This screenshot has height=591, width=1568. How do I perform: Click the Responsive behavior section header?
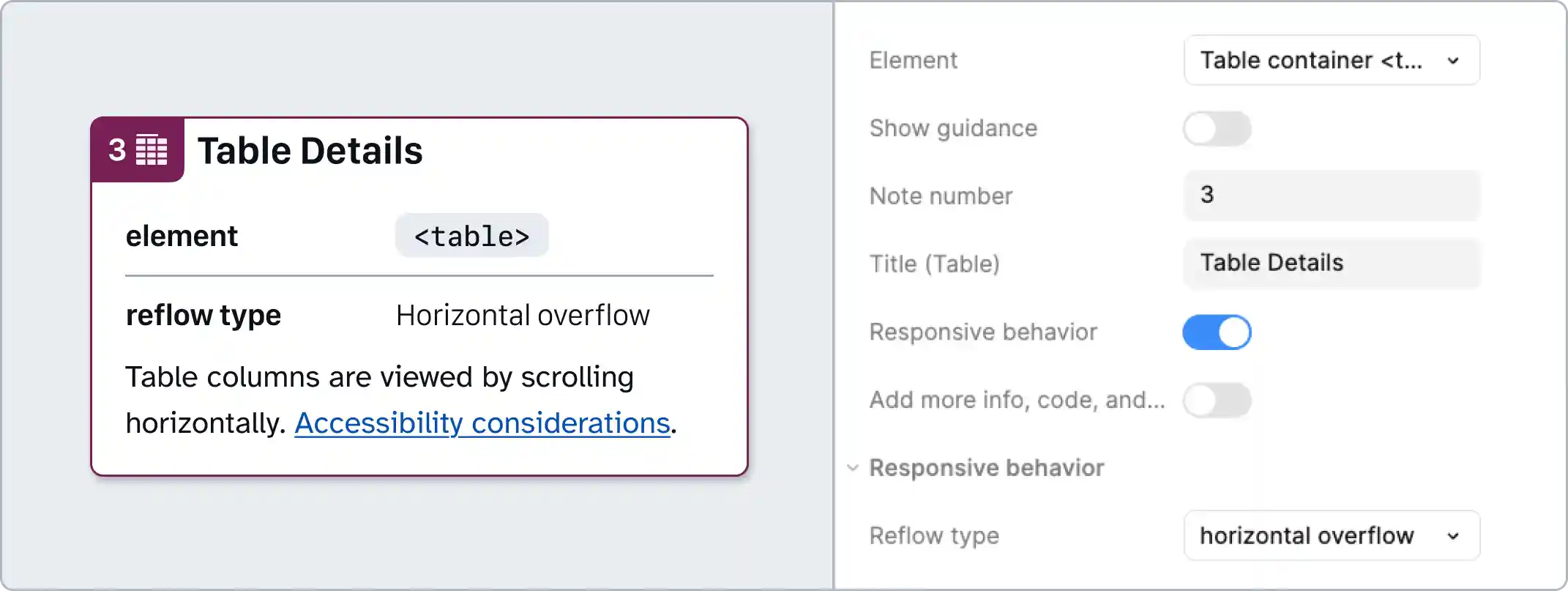[986, 467]
